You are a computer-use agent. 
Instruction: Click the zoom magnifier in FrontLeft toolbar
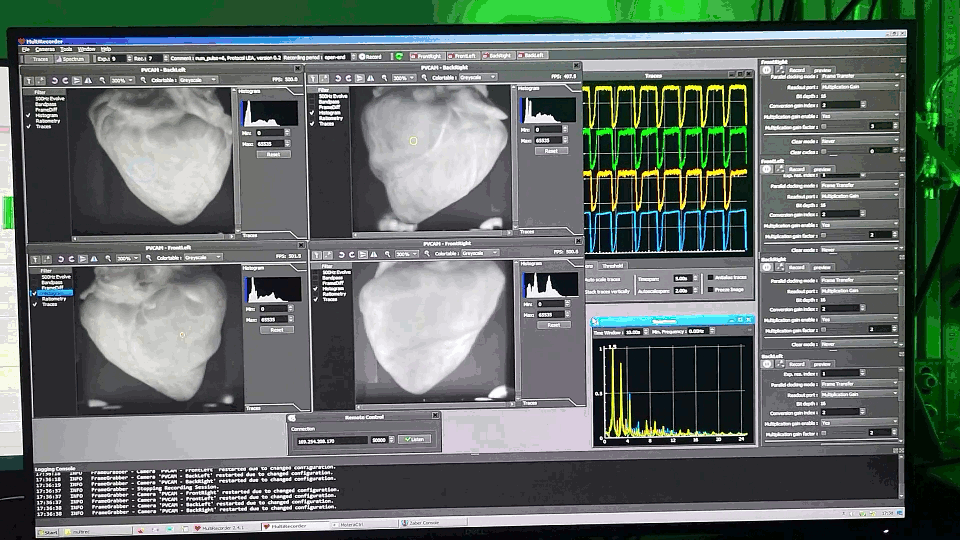click(108, 260)
